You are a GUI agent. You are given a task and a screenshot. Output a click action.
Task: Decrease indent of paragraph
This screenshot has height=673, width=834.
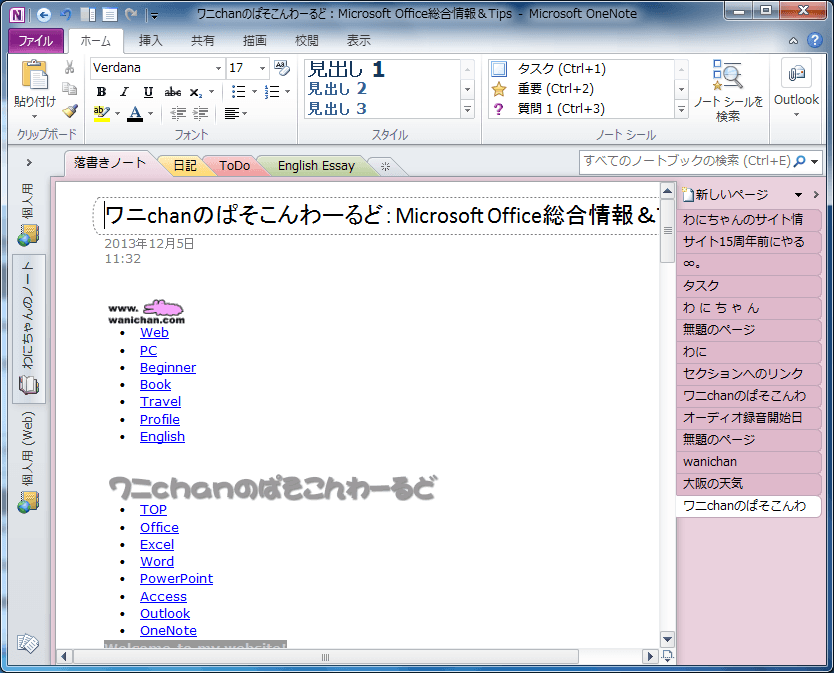coord(178,113)
